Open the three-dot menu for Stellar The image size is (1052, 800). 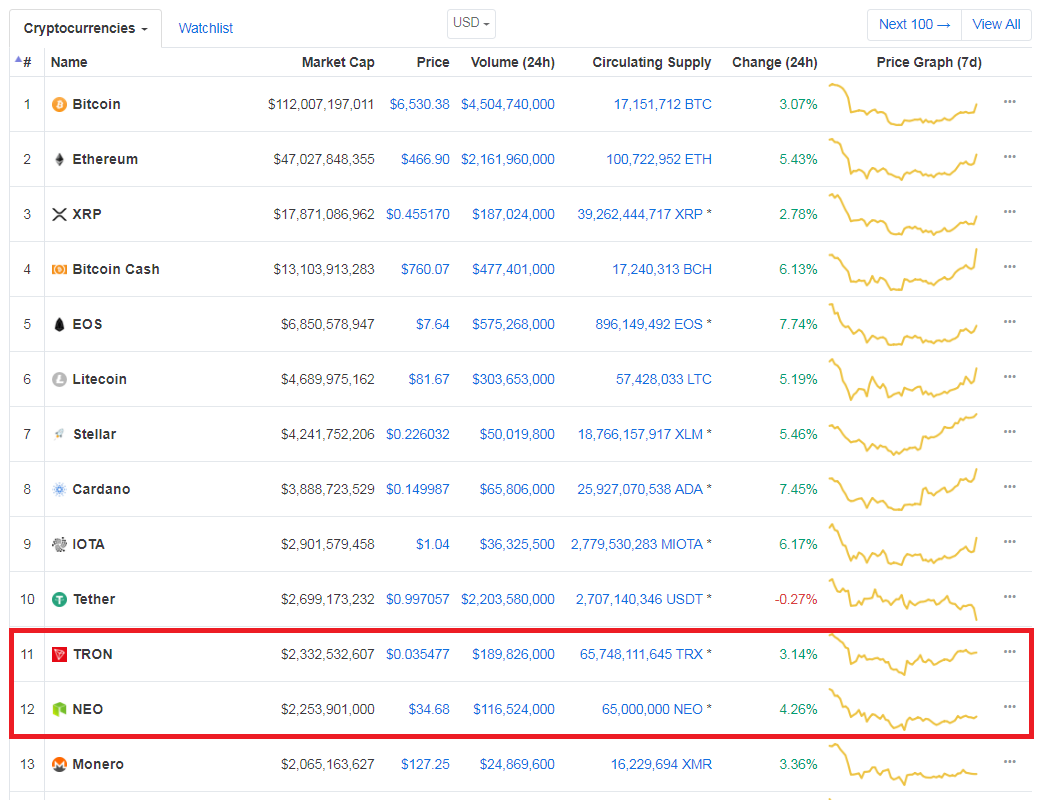(x=1010, y=432)
